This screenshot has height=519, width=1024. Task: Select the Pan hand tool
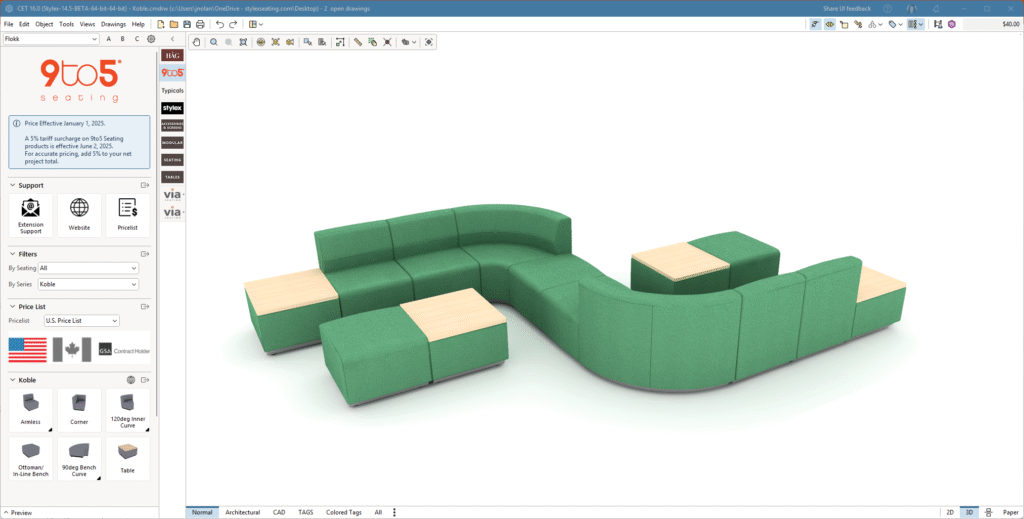tap(196, 42)
